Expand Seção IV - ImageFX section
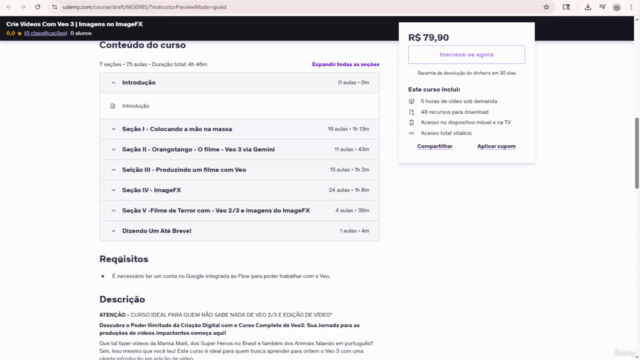Screen dimensions: 640x360 [x=239, y=190]
